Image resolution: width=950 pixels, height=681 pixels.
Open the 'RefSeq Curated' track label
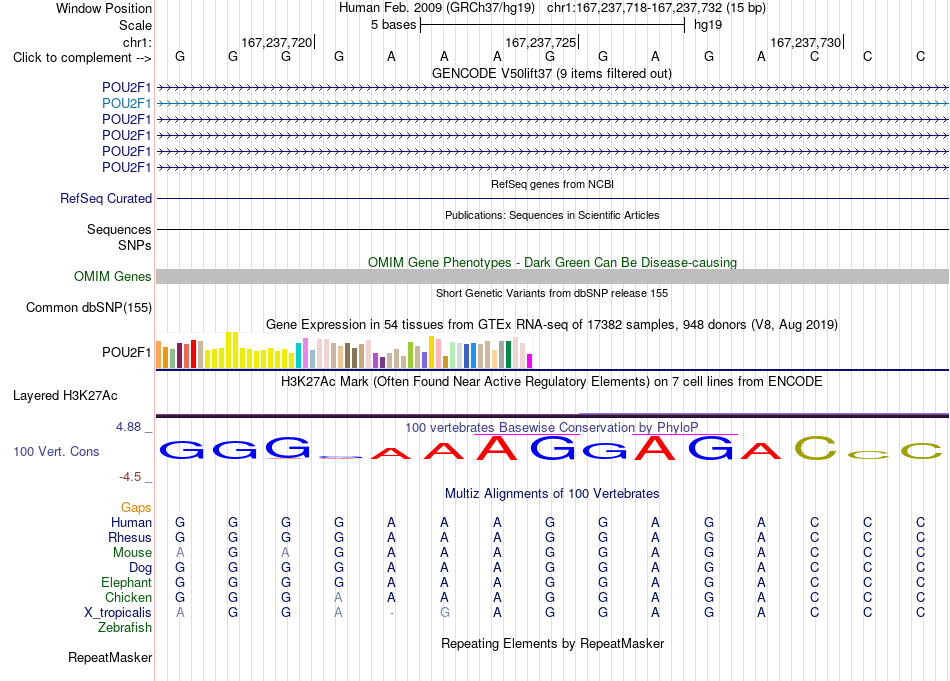tap(105, 198)
